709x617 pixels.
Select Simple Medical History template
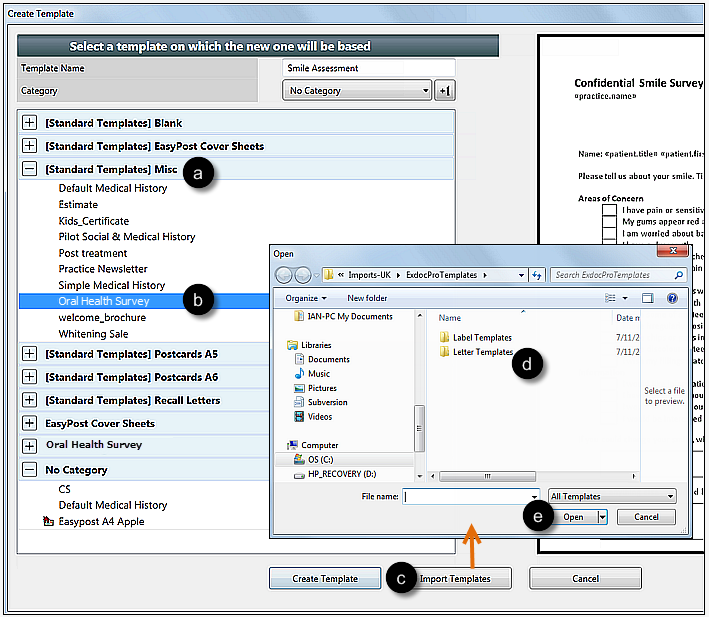click(112, 285)
